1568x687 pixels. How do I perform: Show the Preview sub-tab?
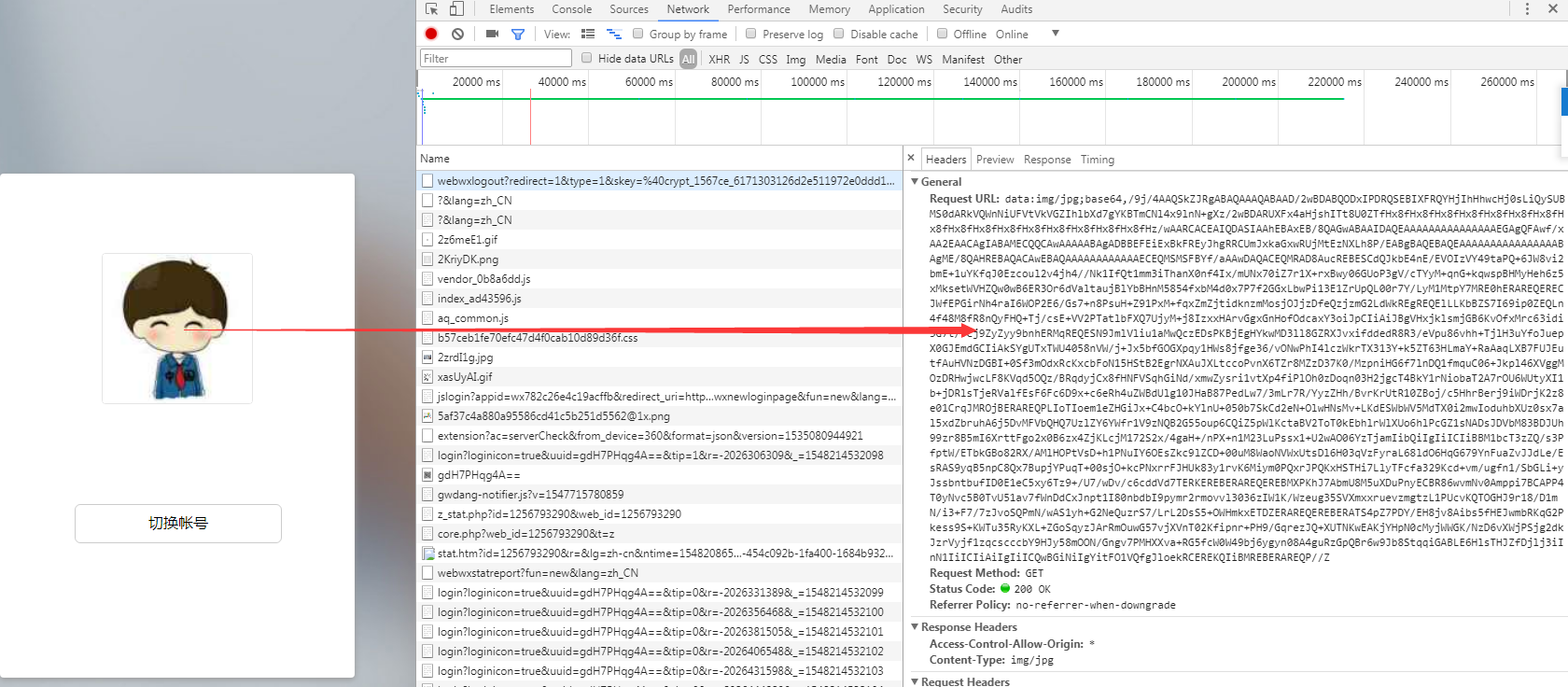pos(995,160)
